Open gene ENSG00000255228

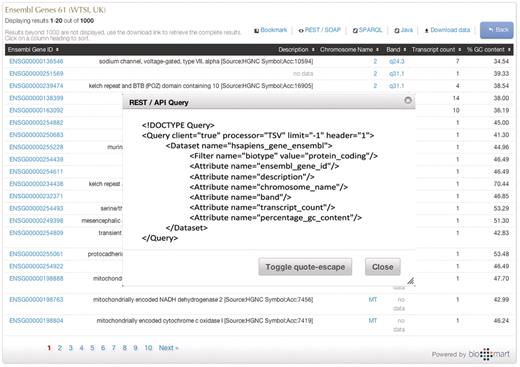[36, 147]
